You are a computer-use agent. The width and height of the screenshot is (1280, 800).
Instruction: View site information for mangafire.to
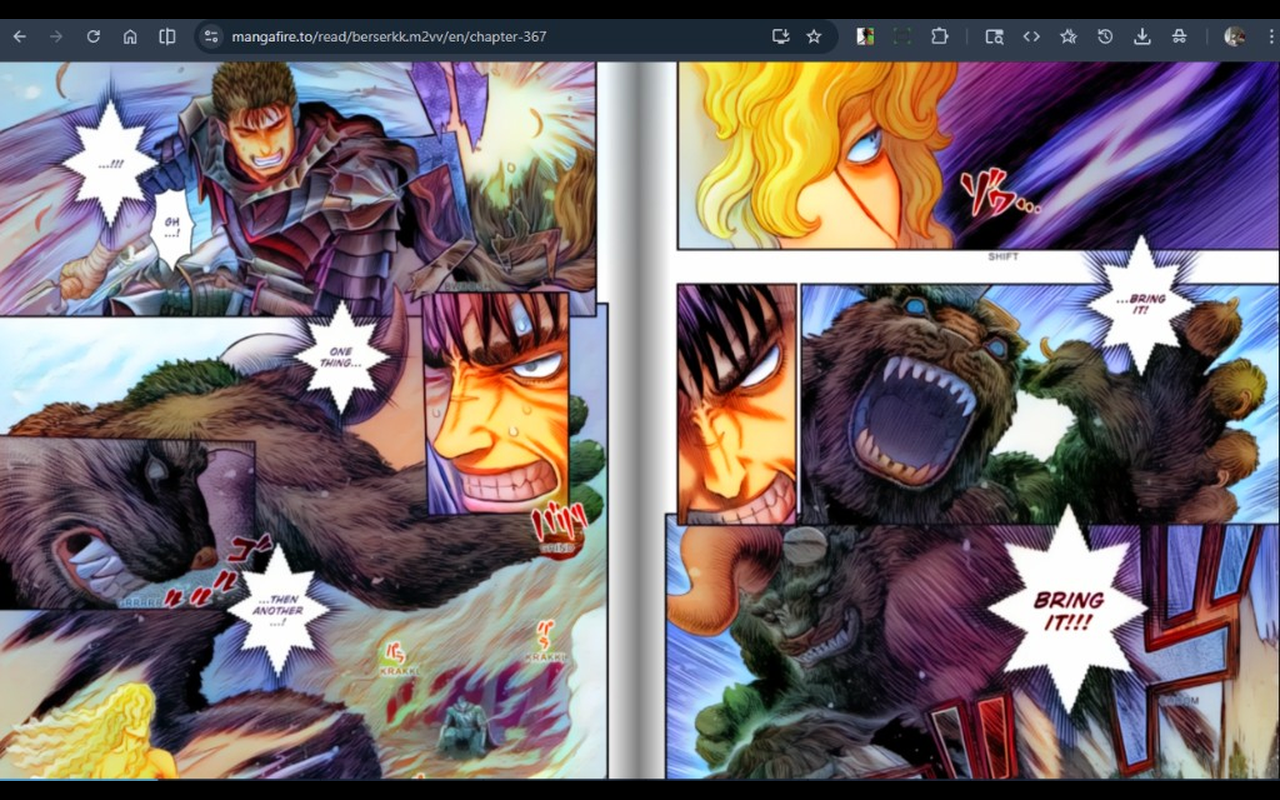pyautogui.click(x=211, y=36)
